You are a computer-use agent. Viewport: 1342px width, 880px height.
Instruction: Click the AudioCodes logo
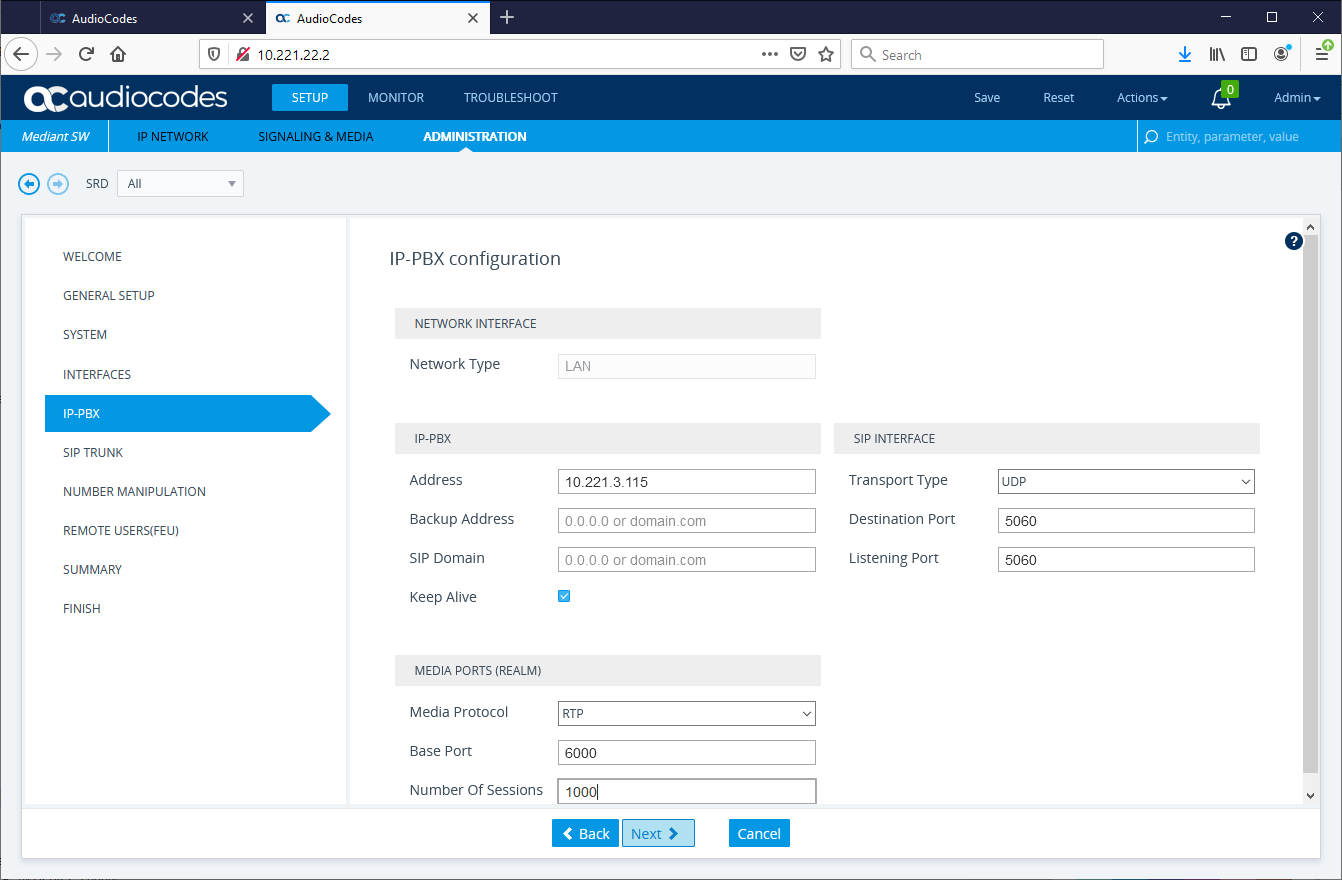[x=126, y=98]
